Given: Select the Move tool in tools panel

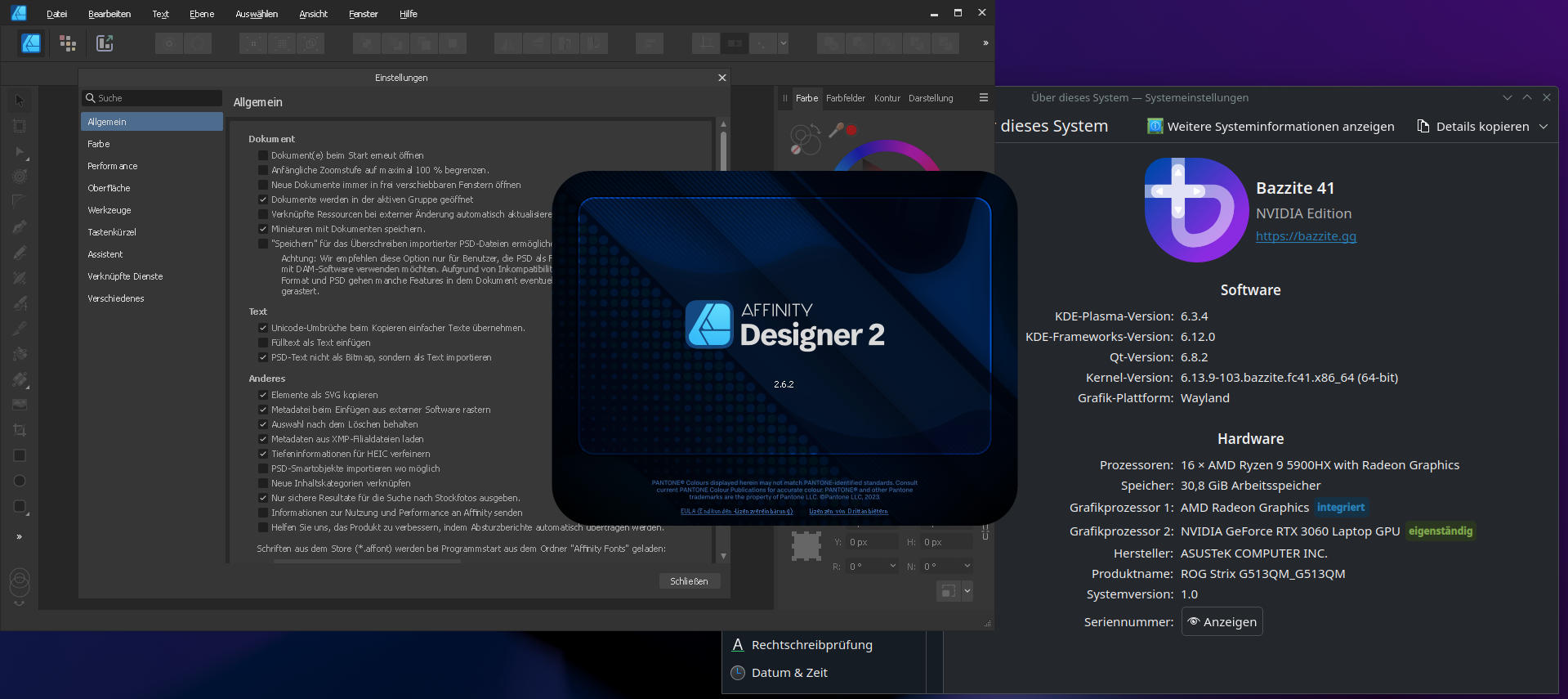Looking at the screenshot, I should click(20, 101).
